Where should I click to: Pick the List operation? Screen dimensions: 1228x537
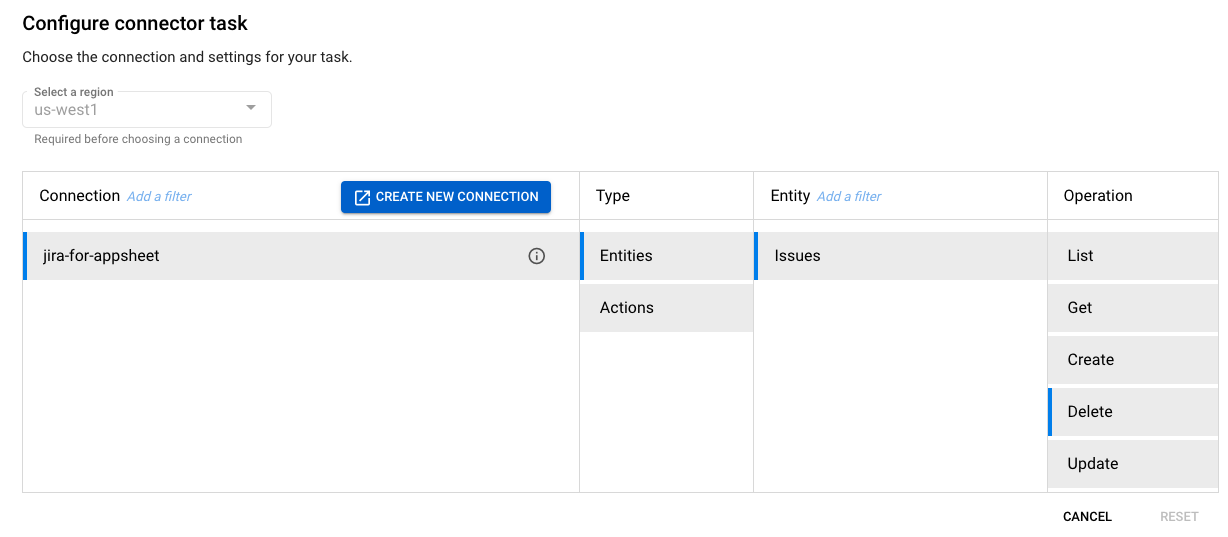click(1081, 256)
